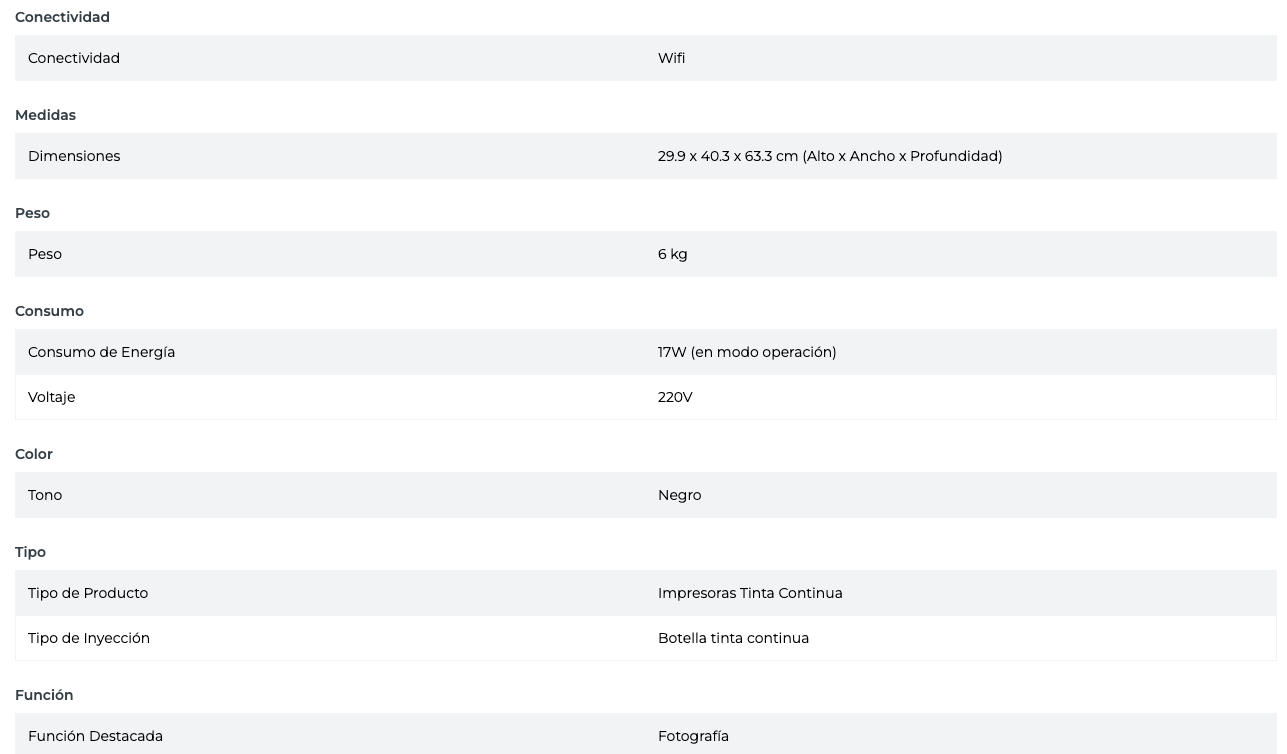This screenshot has height=754, width=1287.
Task: Select the Fotografía function value
Action: [x=693, y=736]
